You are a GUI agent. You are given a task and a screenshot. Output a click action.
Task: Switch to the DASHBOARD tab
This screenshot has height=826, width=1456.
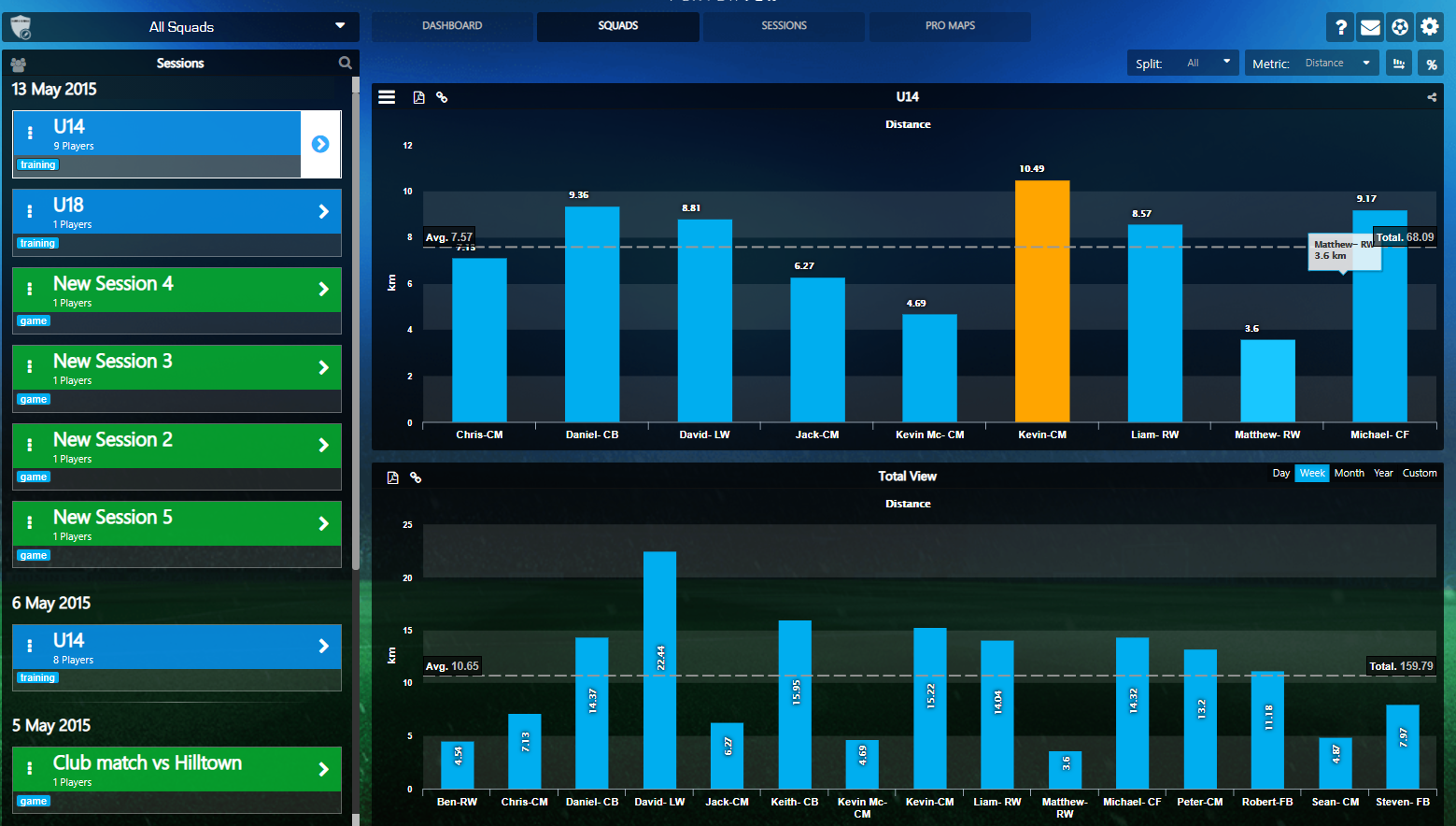click(452, 26)
